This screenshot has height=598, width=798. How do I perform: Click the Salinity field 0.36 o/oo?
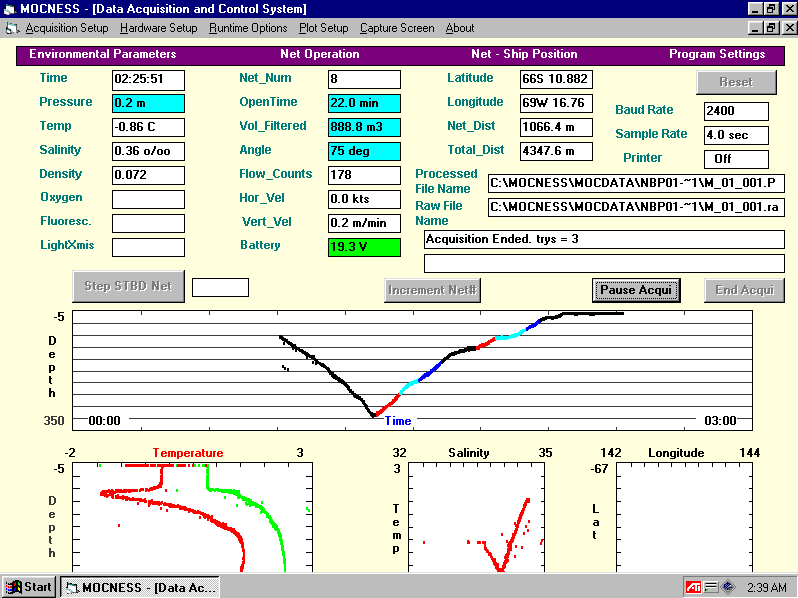pyautogui.click(x=148, y=151)
